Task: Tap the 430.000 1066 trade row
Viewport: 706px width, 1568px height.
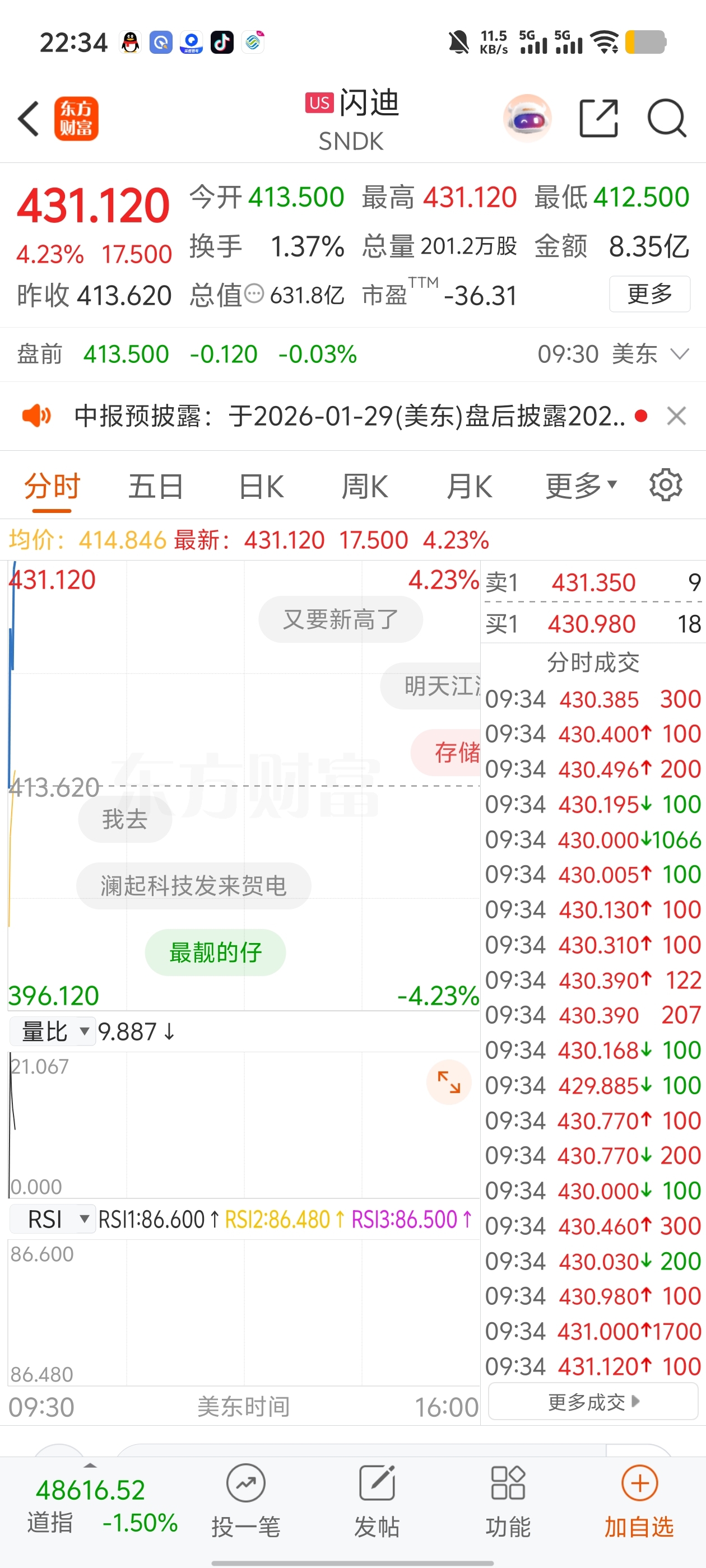Action: point(593,840)
